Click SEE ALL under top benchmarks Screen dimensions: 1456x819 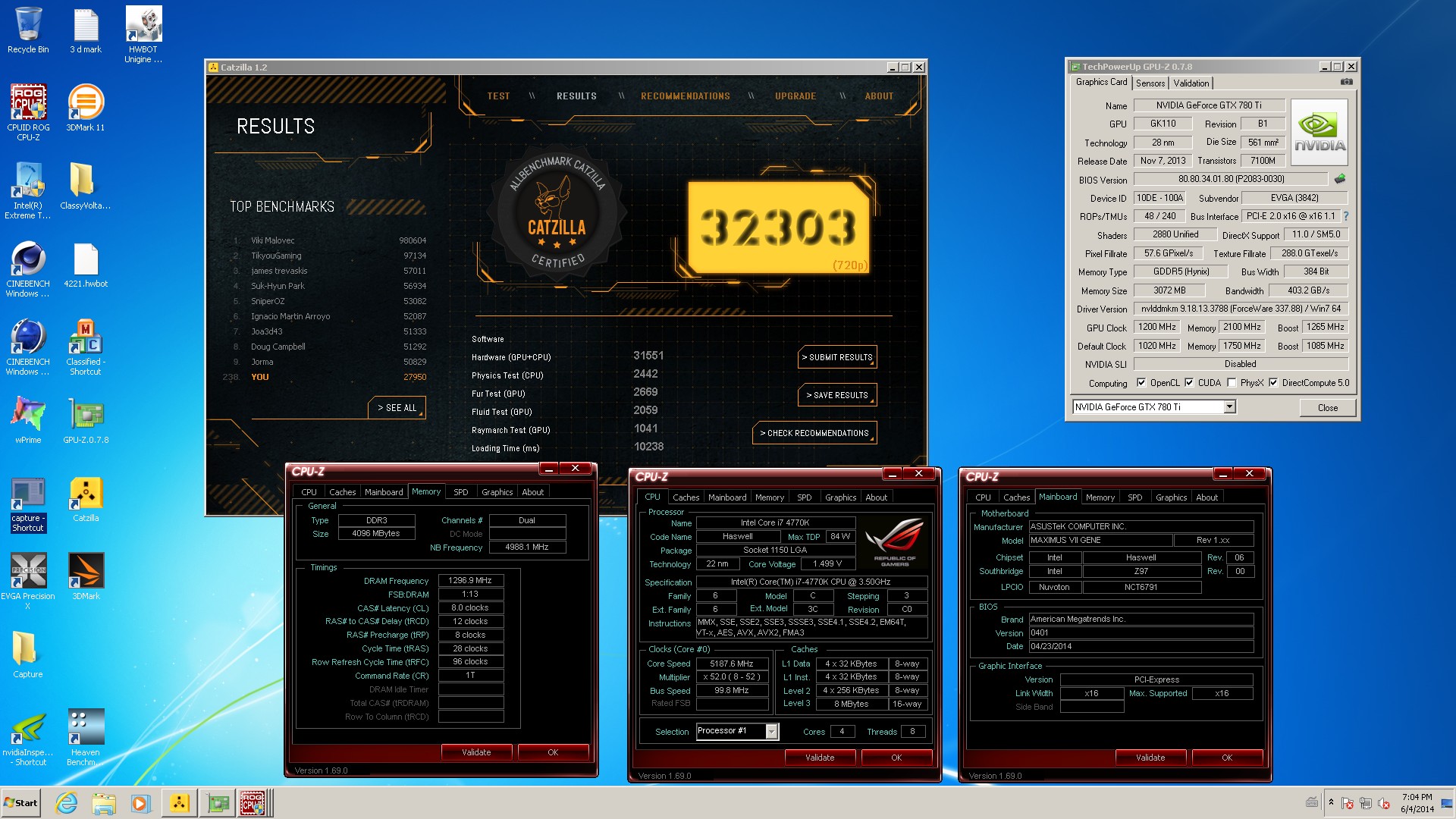[397, 408]
